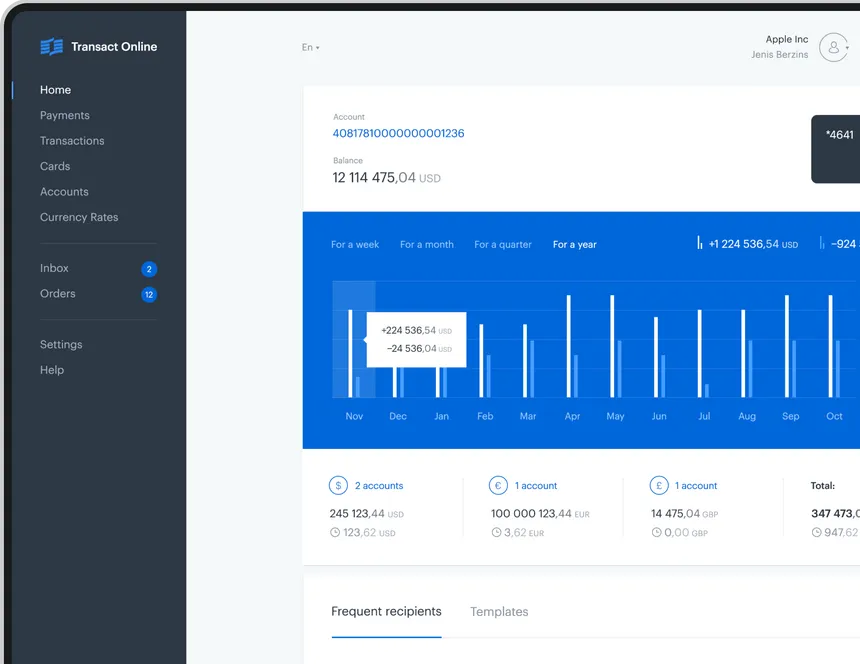860x664 pixels.
Task: Open the Frequent recipients tab
Action: coord(386,611)
